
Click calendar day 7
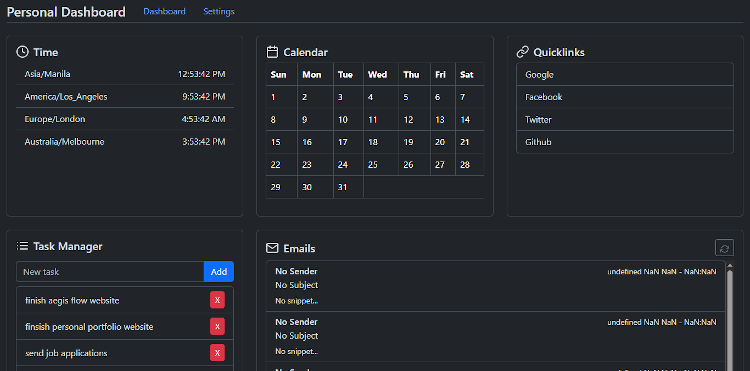[x=470, y=97]
